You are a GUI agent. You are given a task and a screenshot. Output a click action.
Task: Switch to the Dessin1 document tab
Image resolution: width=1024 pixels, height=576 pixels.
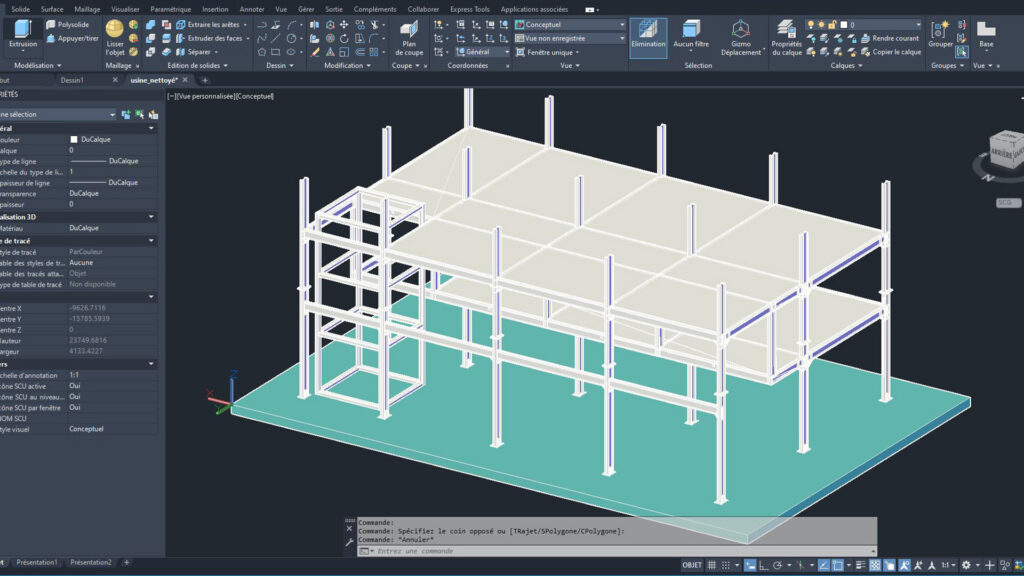tap(72, 80)
